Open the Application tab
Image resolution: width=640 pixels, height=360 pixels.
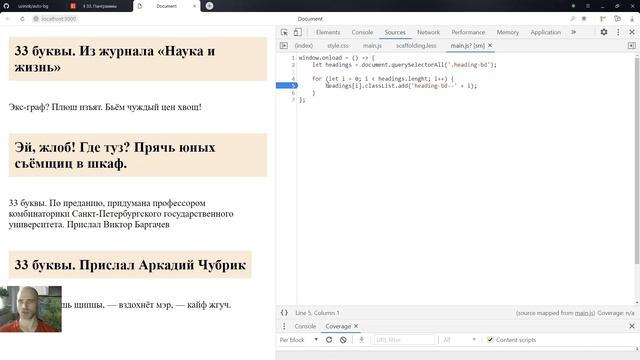[x=545, y=32]
